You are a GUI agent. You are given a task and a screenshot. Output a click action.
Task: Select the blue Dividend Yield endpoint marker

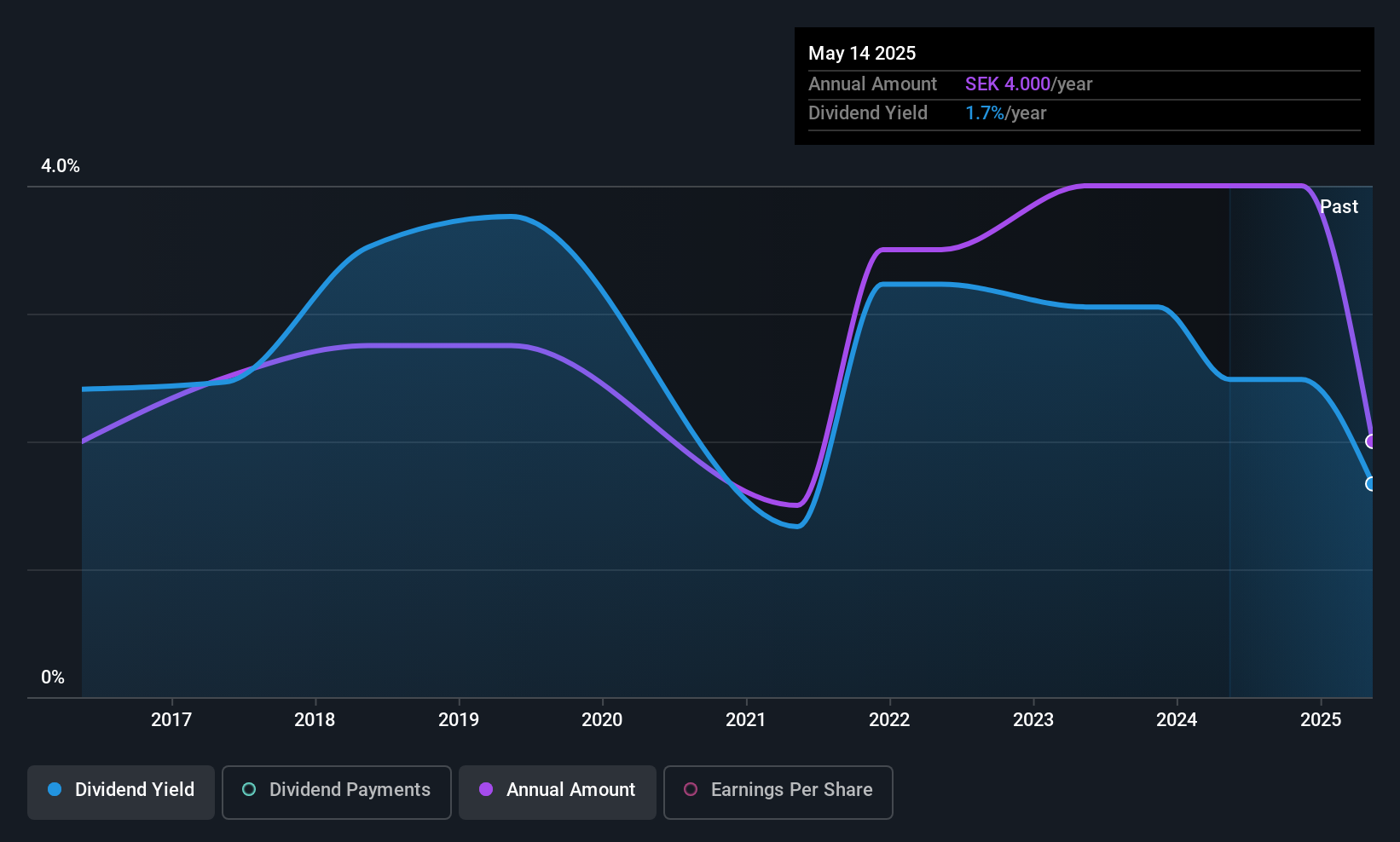pos(1371,484)
